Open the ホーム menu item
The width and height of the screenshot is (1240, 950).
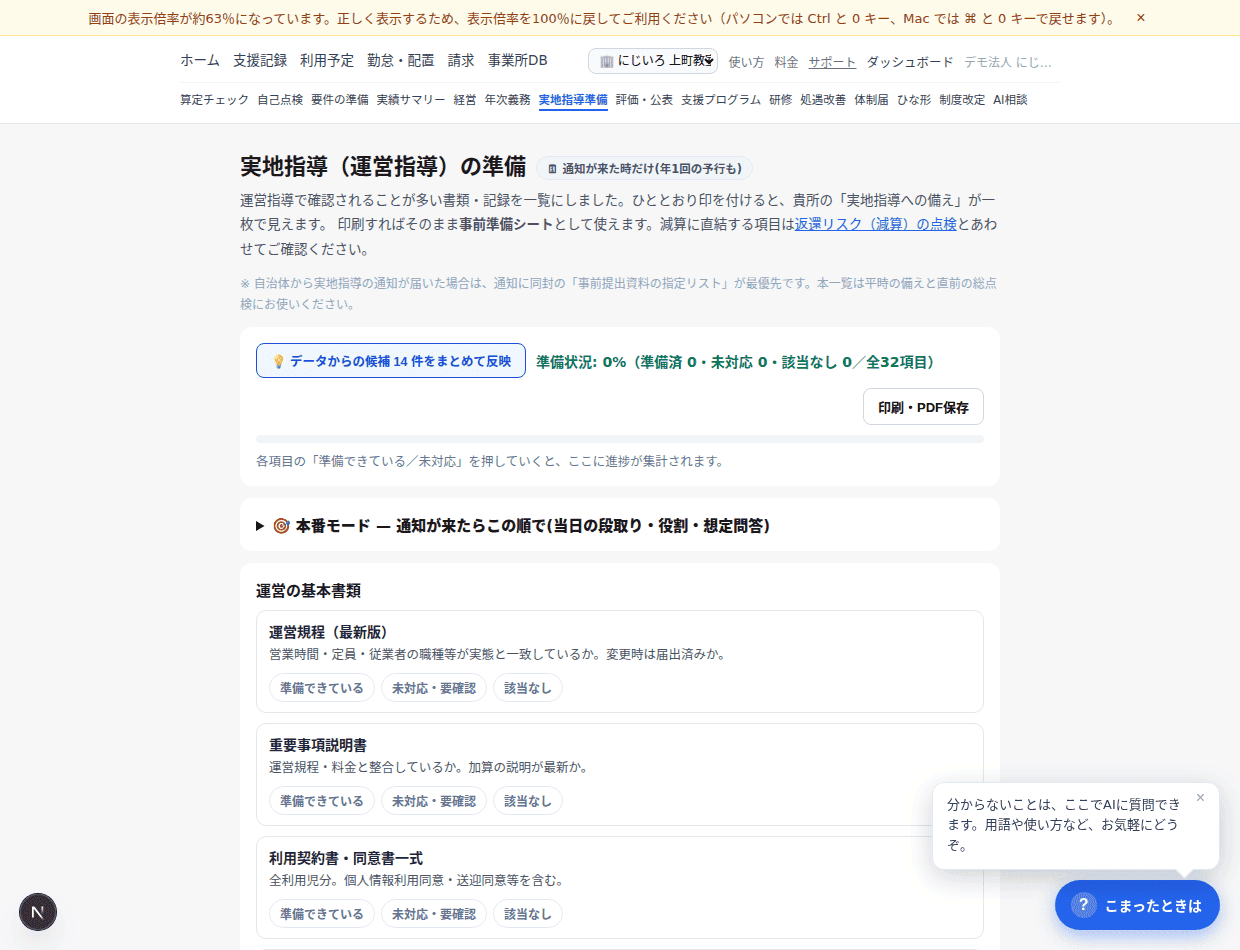200,61
